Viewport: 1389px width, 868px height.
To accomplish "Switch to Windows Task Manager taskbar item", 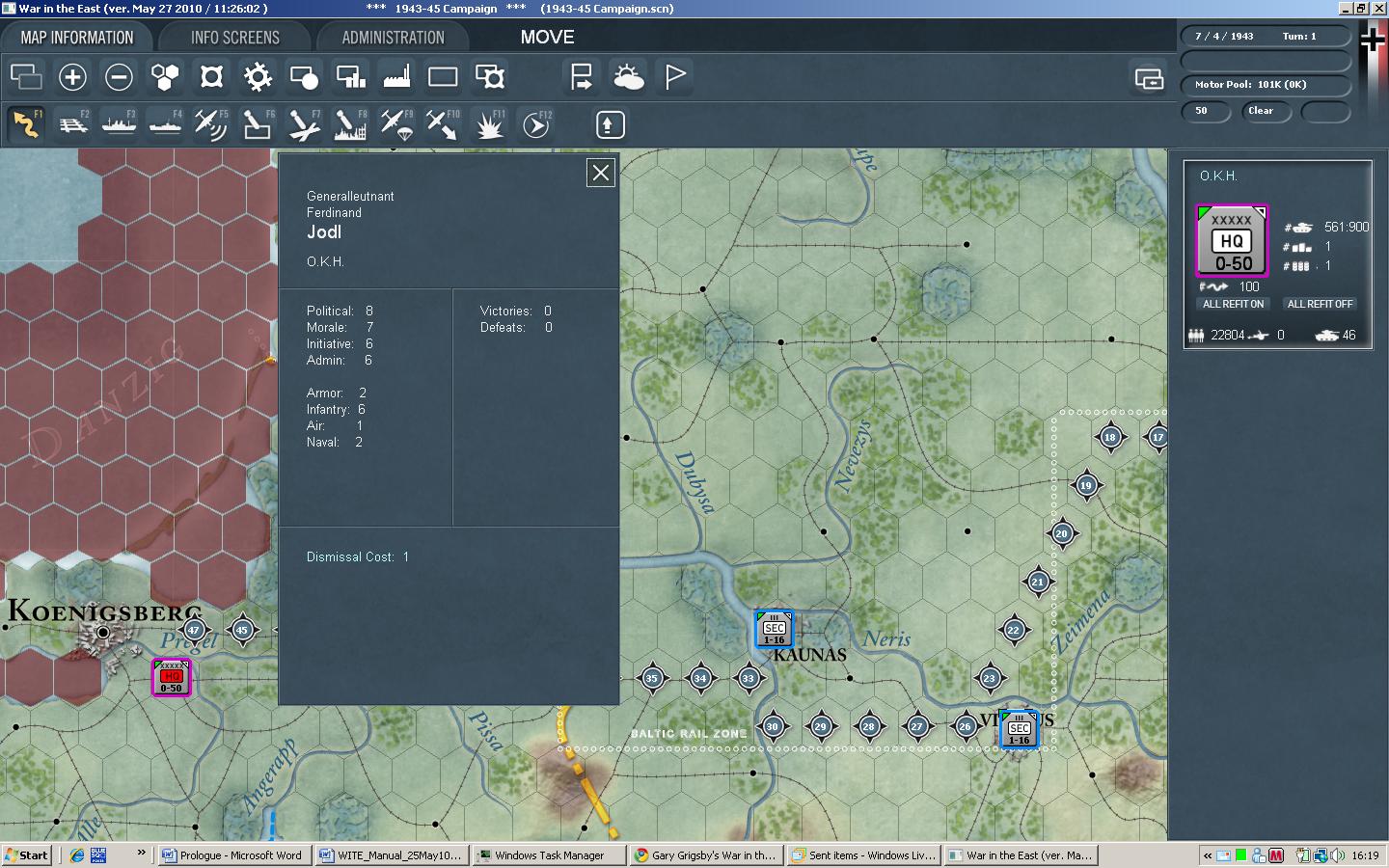I will click(x=550, y=854).
